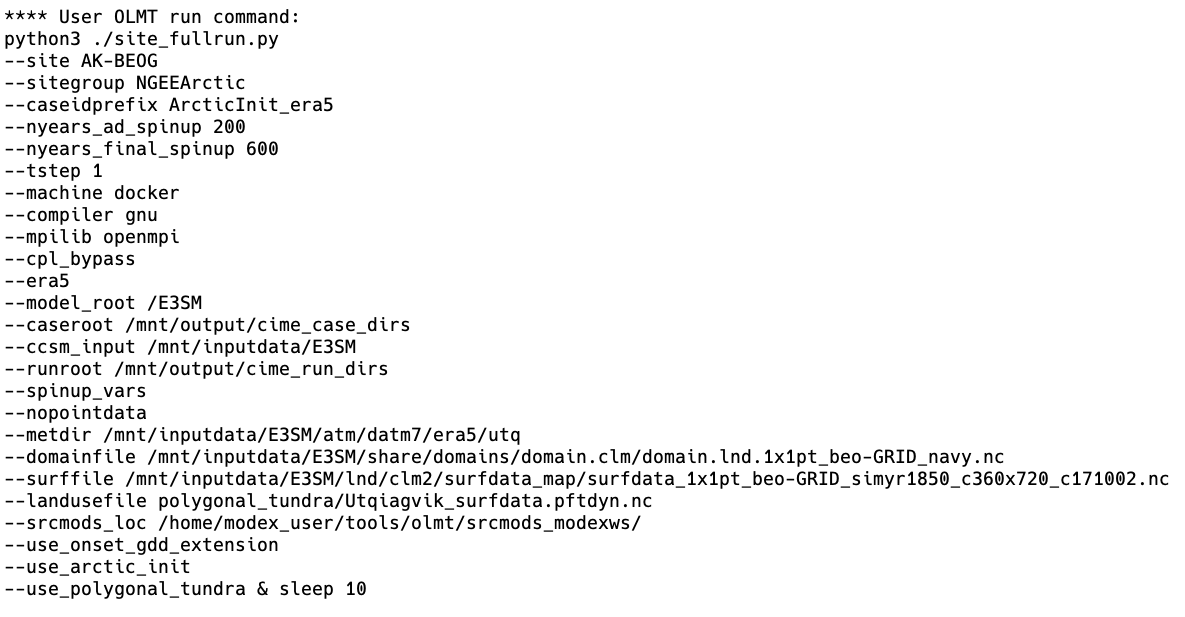Click the --metdir era5/utq path line

pos(262,435)
